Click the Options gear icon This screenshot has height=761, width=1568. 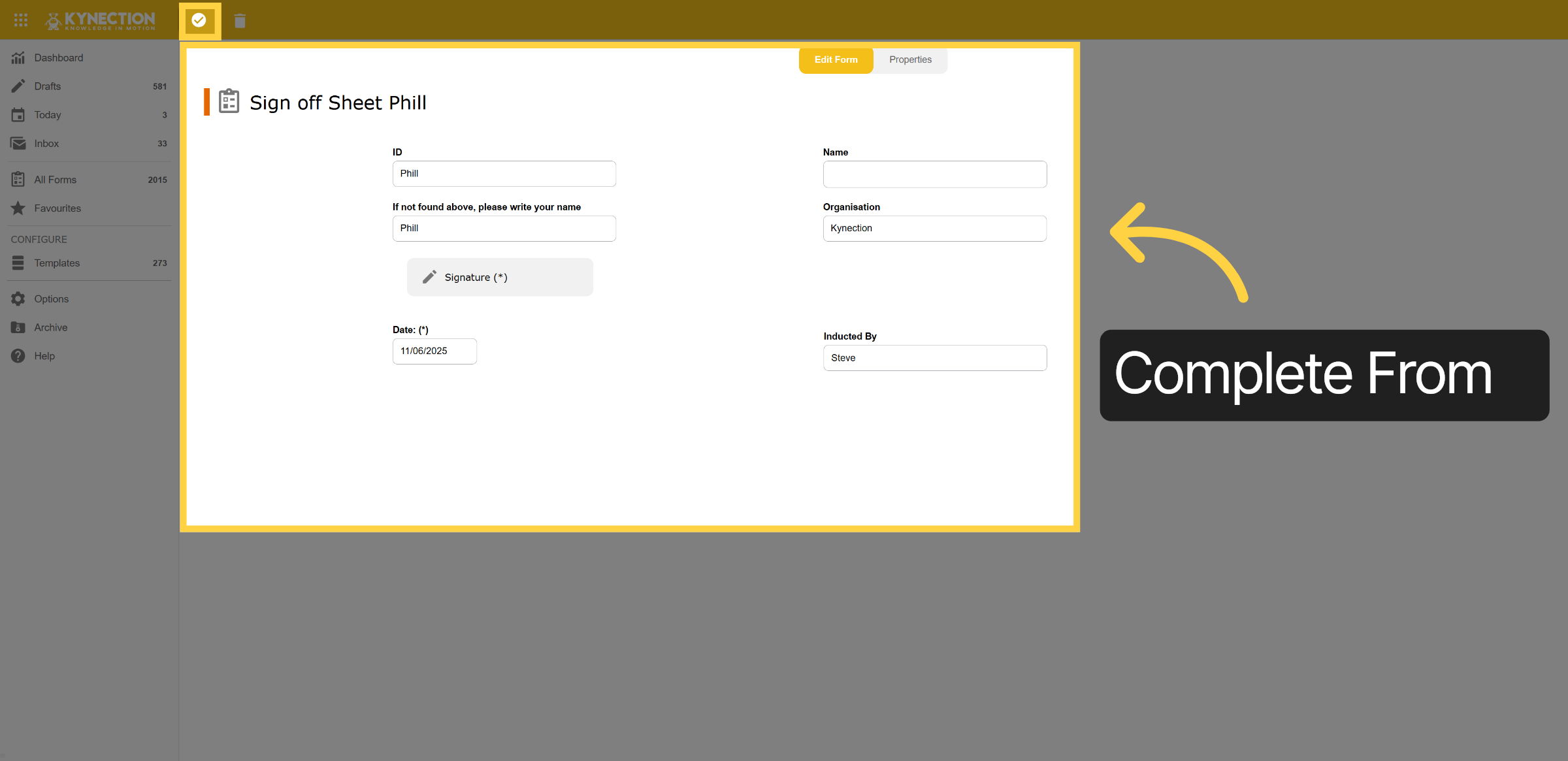18,299
